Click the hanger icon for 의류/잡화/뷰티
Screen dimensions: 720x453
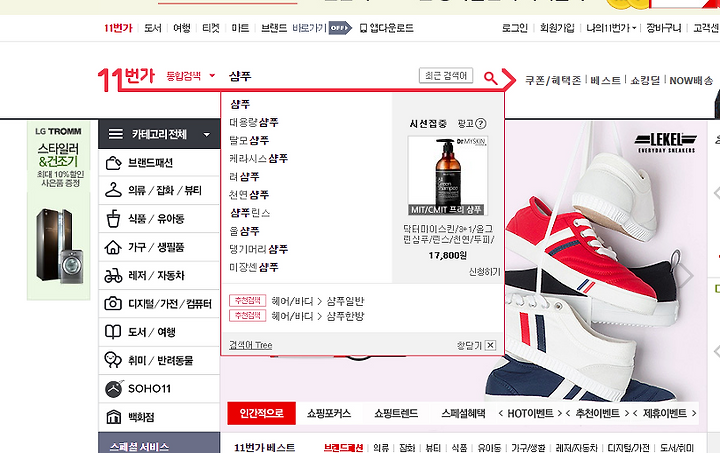pyautogui.click(x=113, y=190)
